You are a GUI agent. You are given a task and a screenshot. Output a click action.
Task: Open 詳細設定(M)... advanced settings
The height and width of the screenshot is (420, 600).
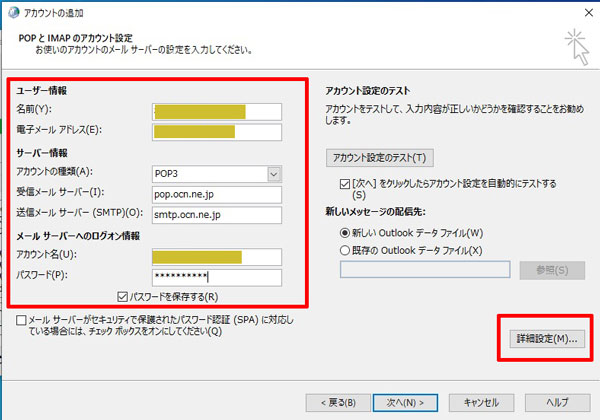pos(547,339)
